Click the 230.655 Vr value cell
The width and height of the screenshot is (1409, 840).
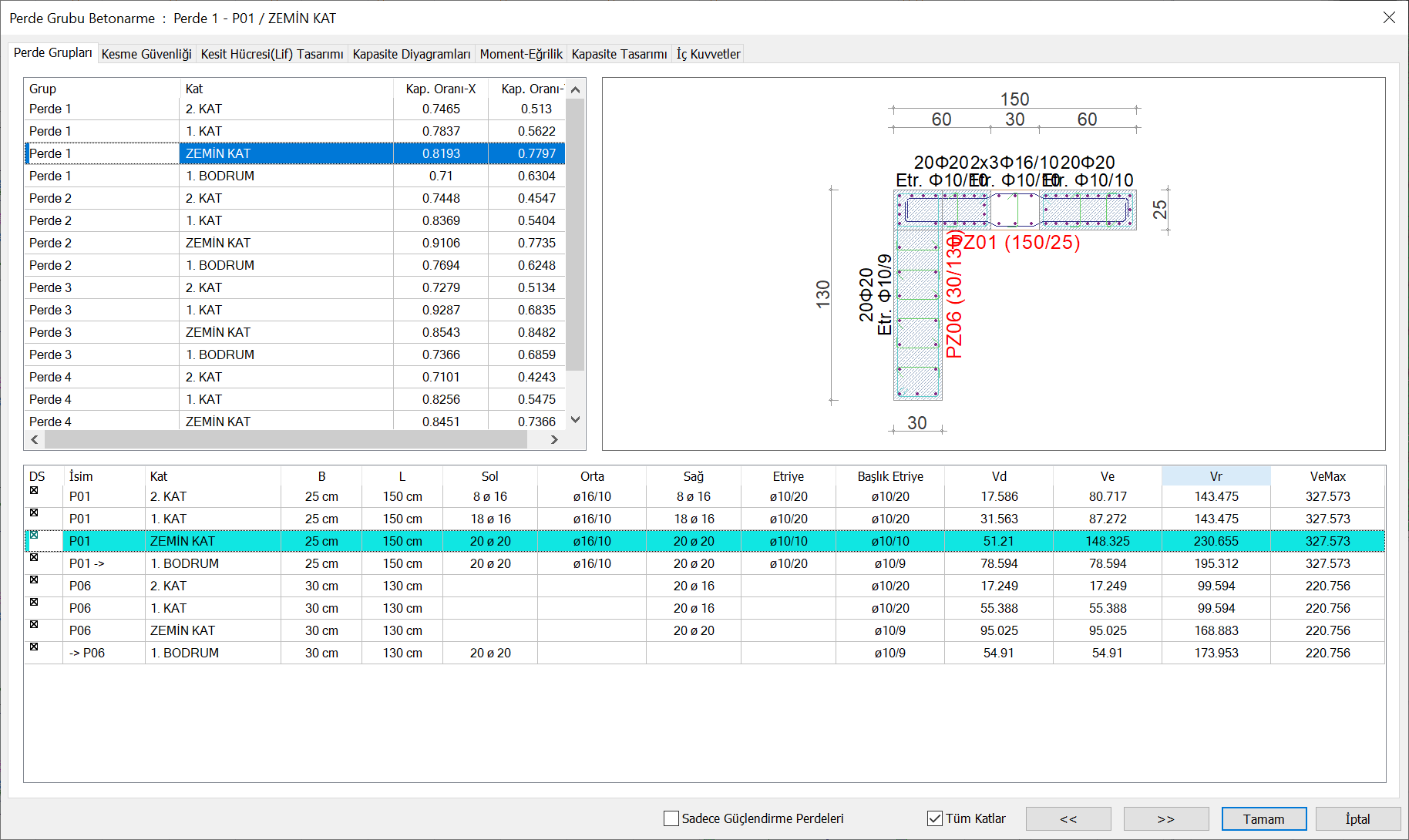point(1216,541)
